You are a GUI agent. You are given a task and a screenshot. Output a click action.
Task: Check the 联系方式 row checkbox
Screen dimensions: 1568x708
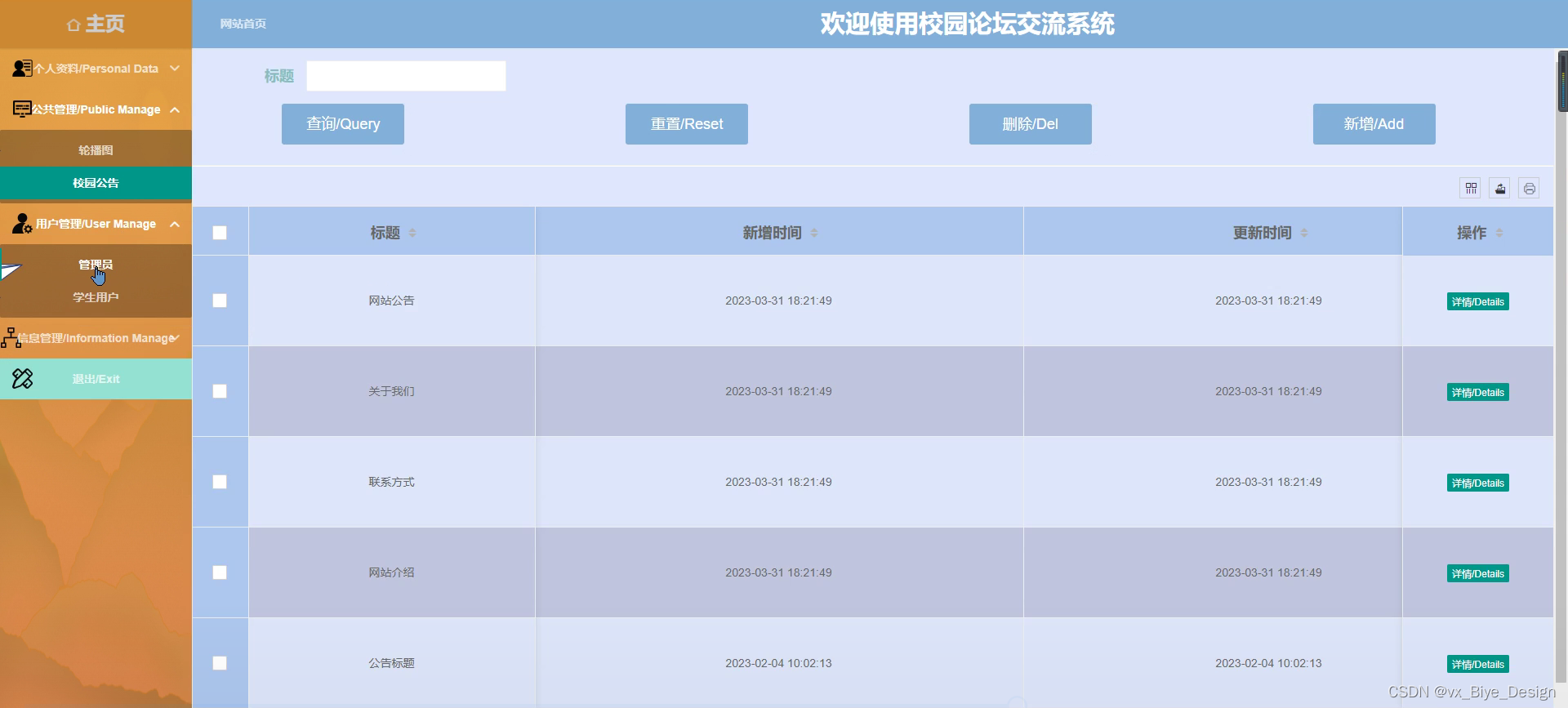click(220, 482)
